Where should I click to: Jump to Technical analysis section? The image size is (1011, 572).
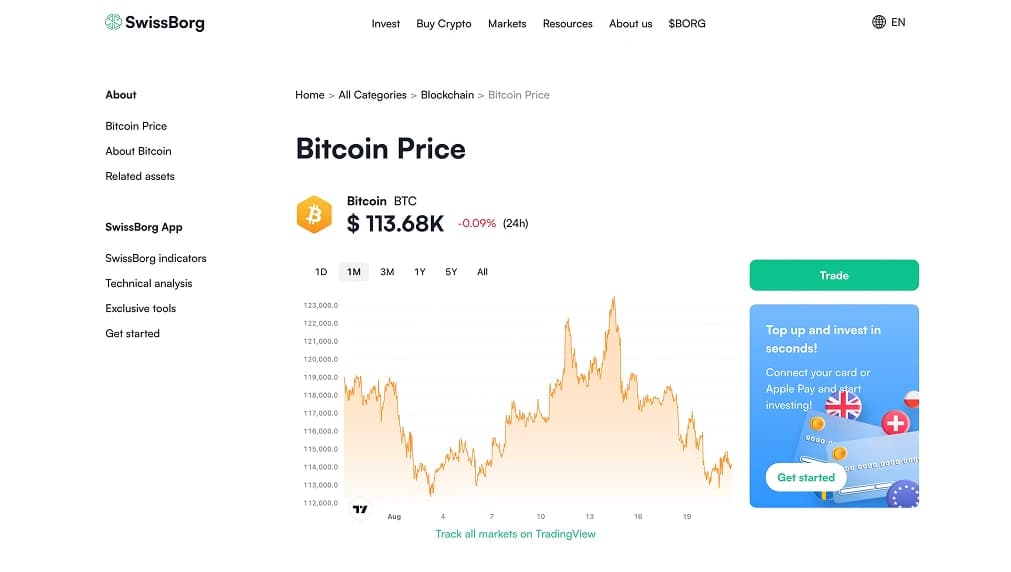click(149, 283)
